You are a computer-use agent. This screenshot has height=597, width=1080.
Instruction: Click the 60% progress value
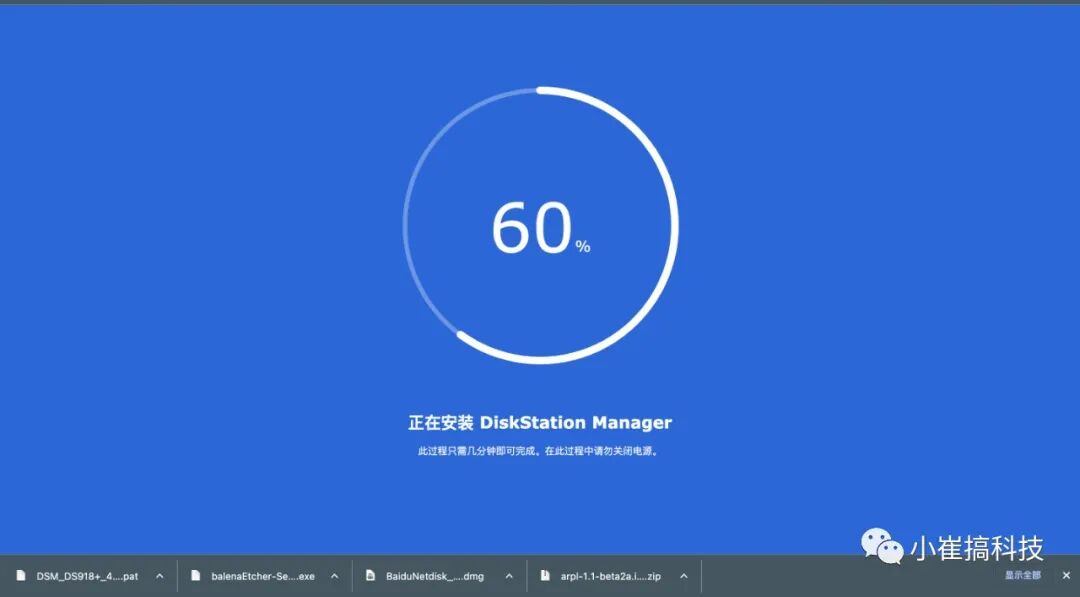coord(541,229)
